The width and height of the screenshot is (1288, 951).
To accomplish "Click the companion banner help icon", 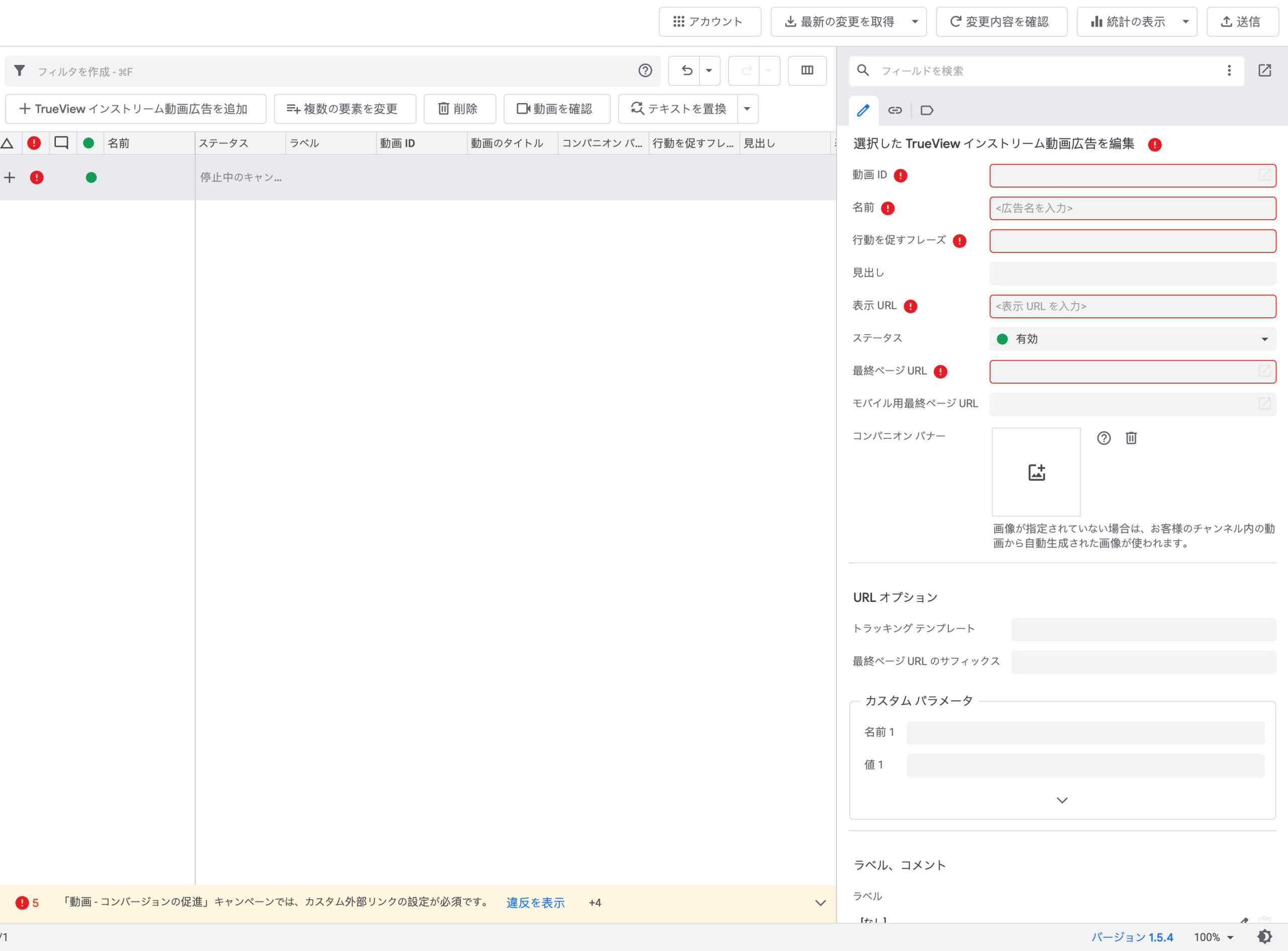I will [x=1103, y=438].
